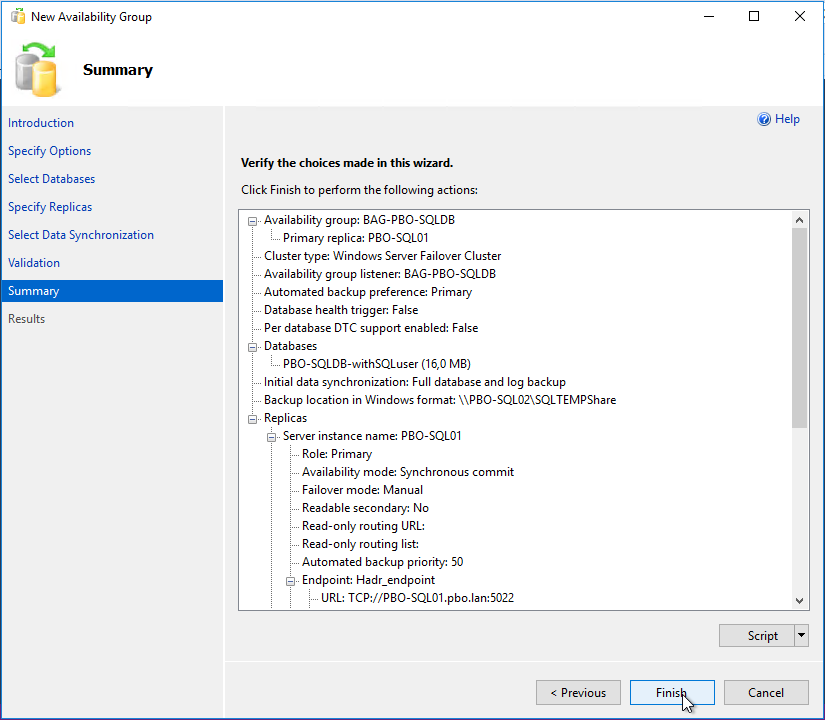Open the Script button dropdown arrow

(801, 636)
